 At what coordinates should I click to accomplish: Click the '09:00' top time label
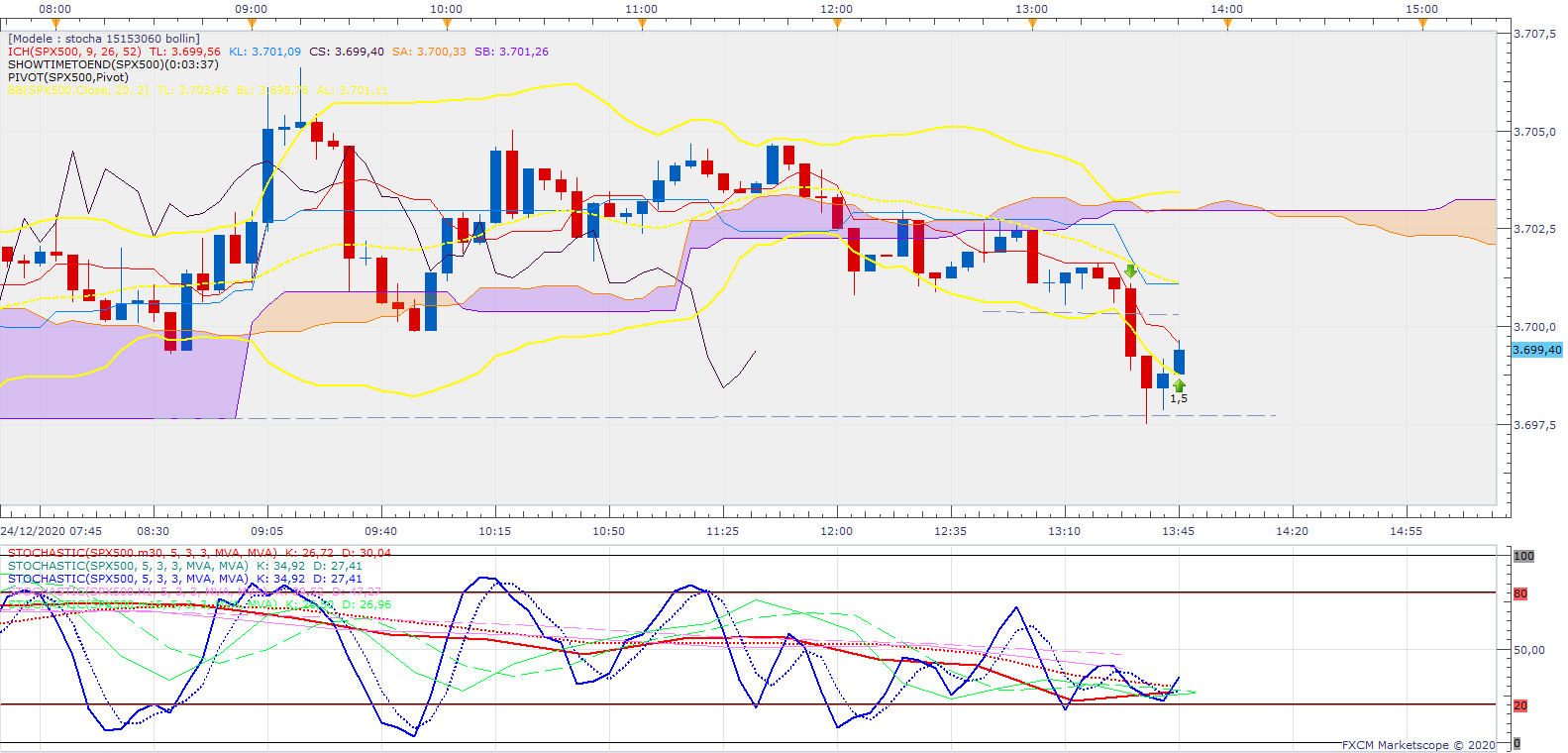pyautogui.click(x=252, y=9)
